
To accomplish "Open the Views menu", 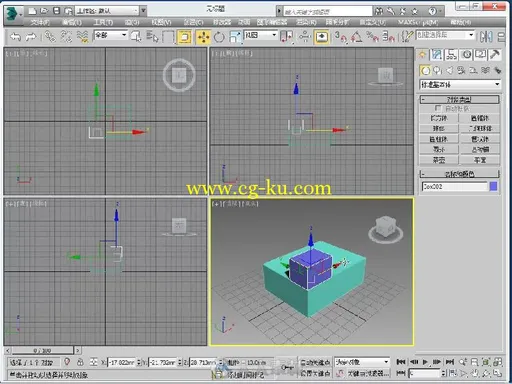I will pyautogui.click(x=161, y=22).
